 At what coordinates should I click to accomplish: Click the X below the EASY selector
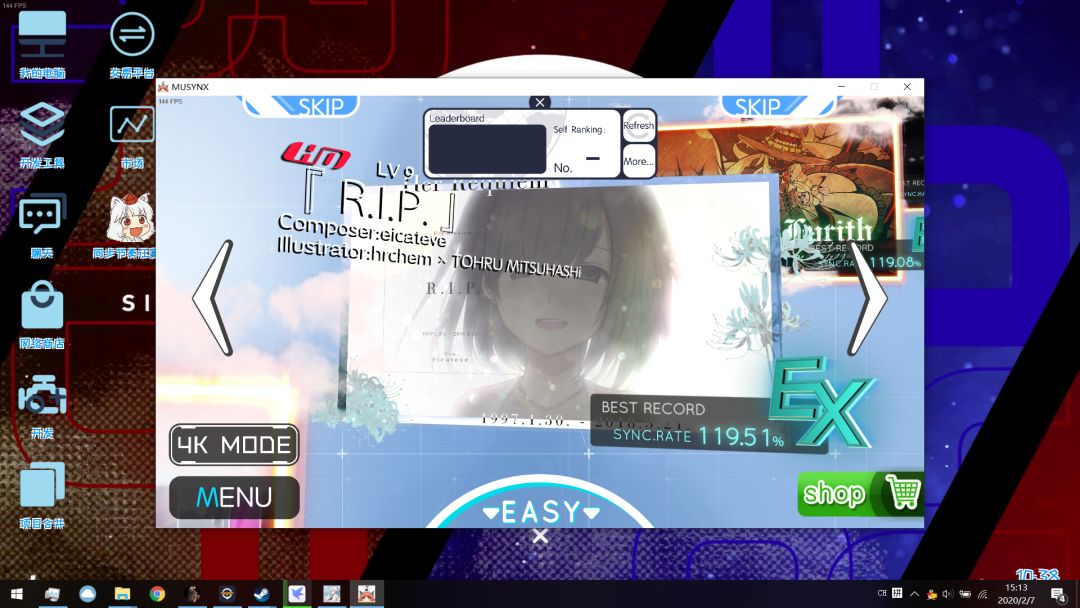(x=540, y=536)
